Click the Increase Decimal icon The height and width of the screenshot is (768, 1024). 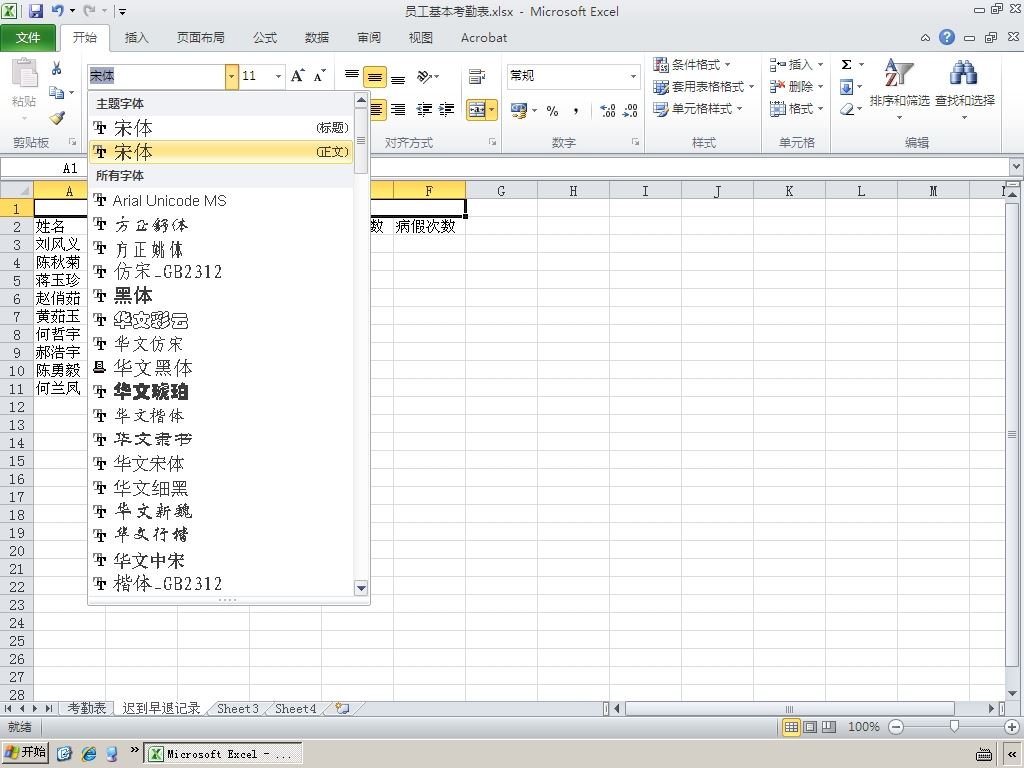pos(607,111)
